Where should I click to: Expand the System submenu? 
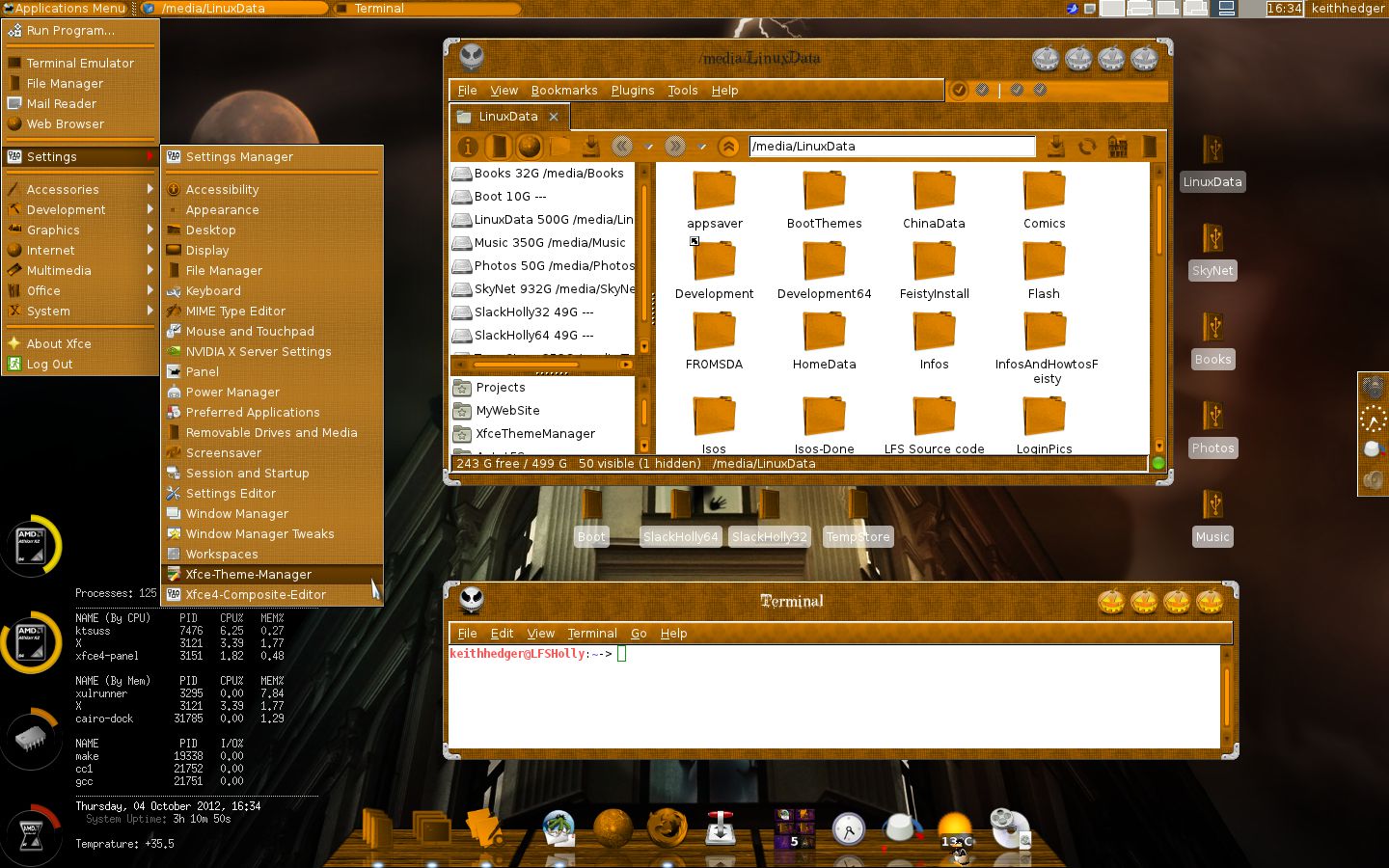click(80, 311)
